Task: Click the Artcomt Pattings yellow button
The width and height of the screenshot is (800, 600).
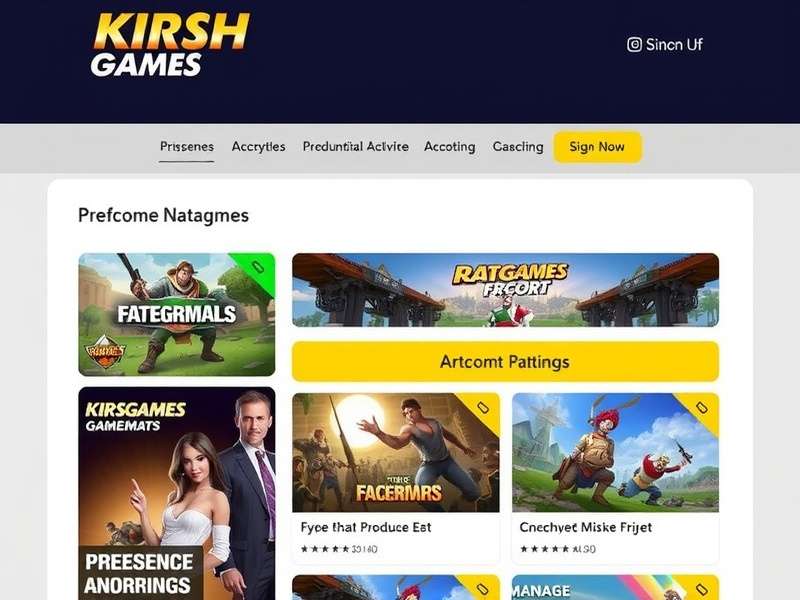Action: coord(505,362)
